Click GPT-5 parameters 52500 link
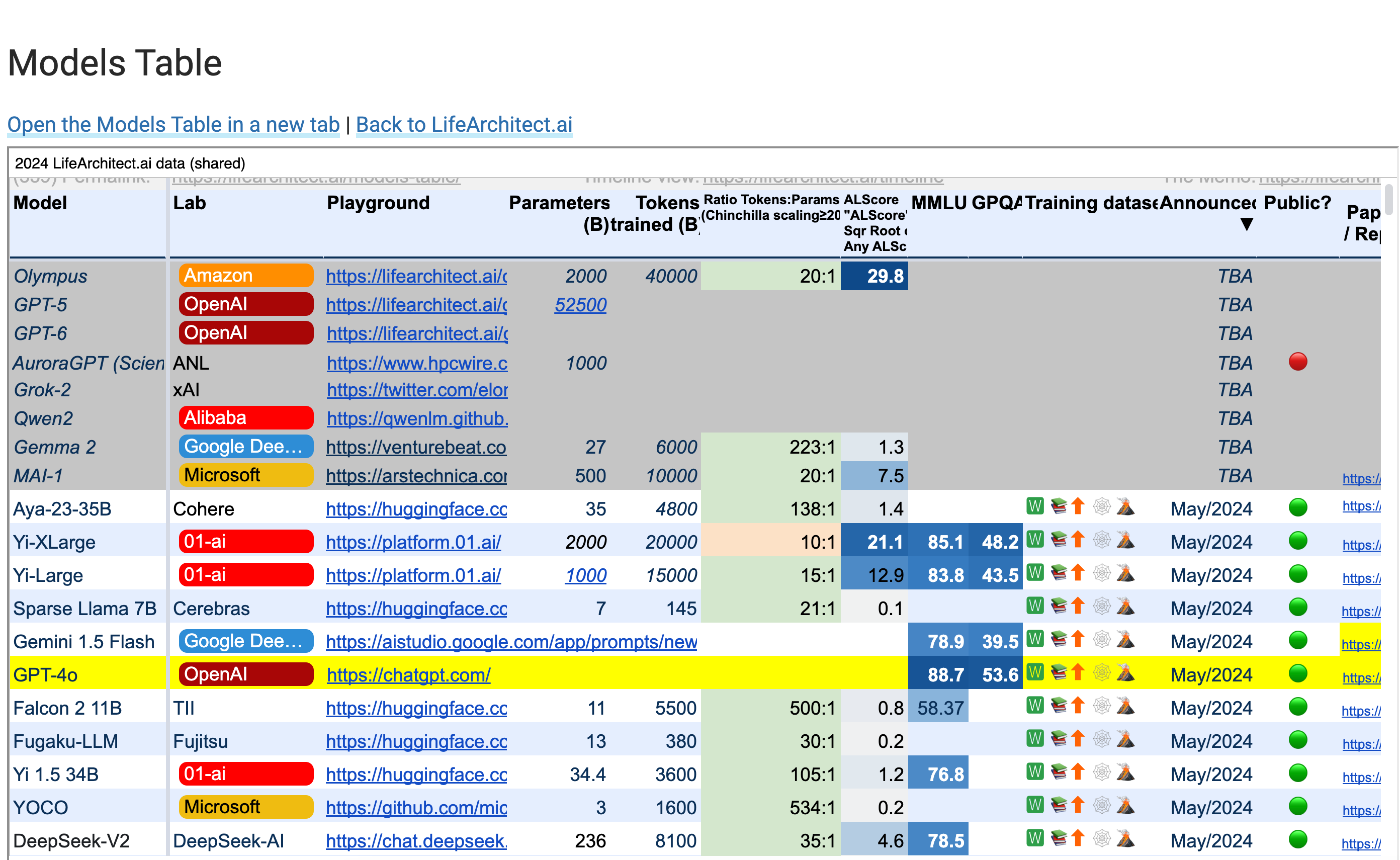The height and width of the screenshot is (860, 1400). click(x=581, y=305)
